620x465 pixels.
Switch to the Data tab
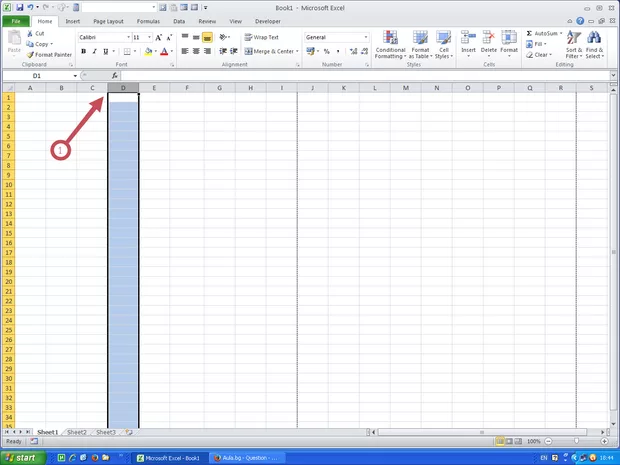[179, 21]
